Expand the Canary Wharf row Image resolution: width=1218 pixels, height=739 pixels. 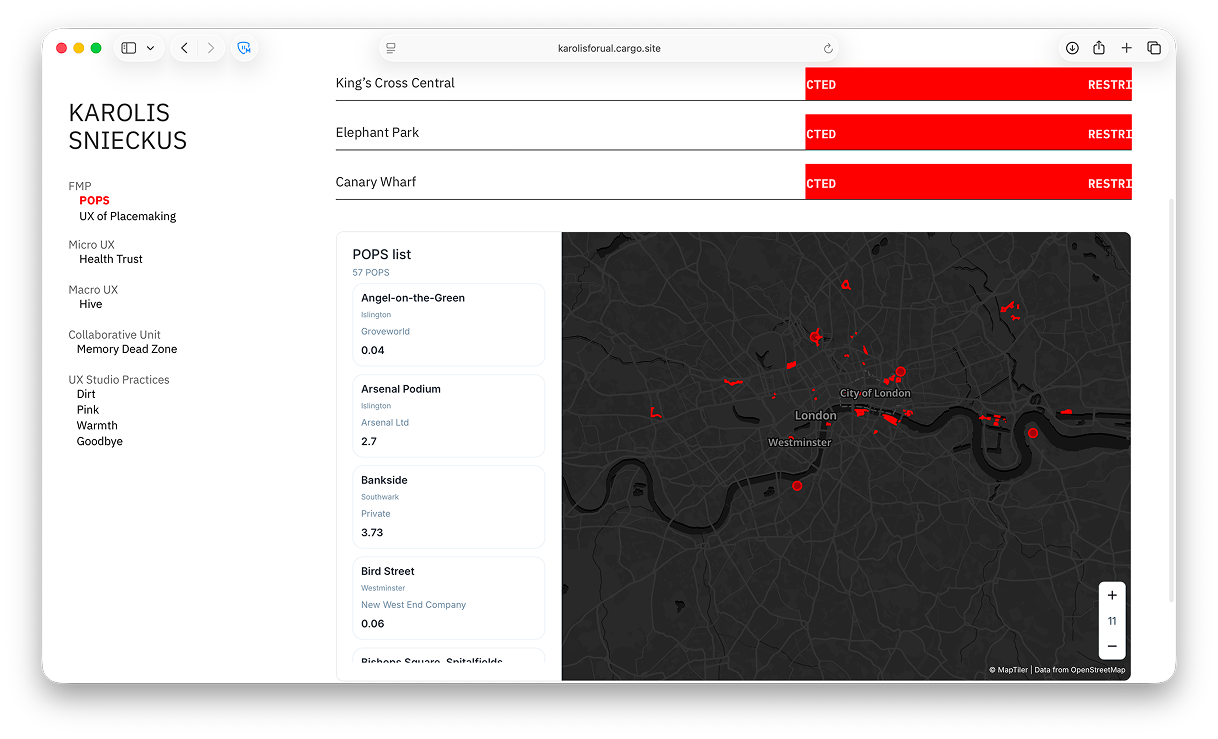(x=734, y=182)
